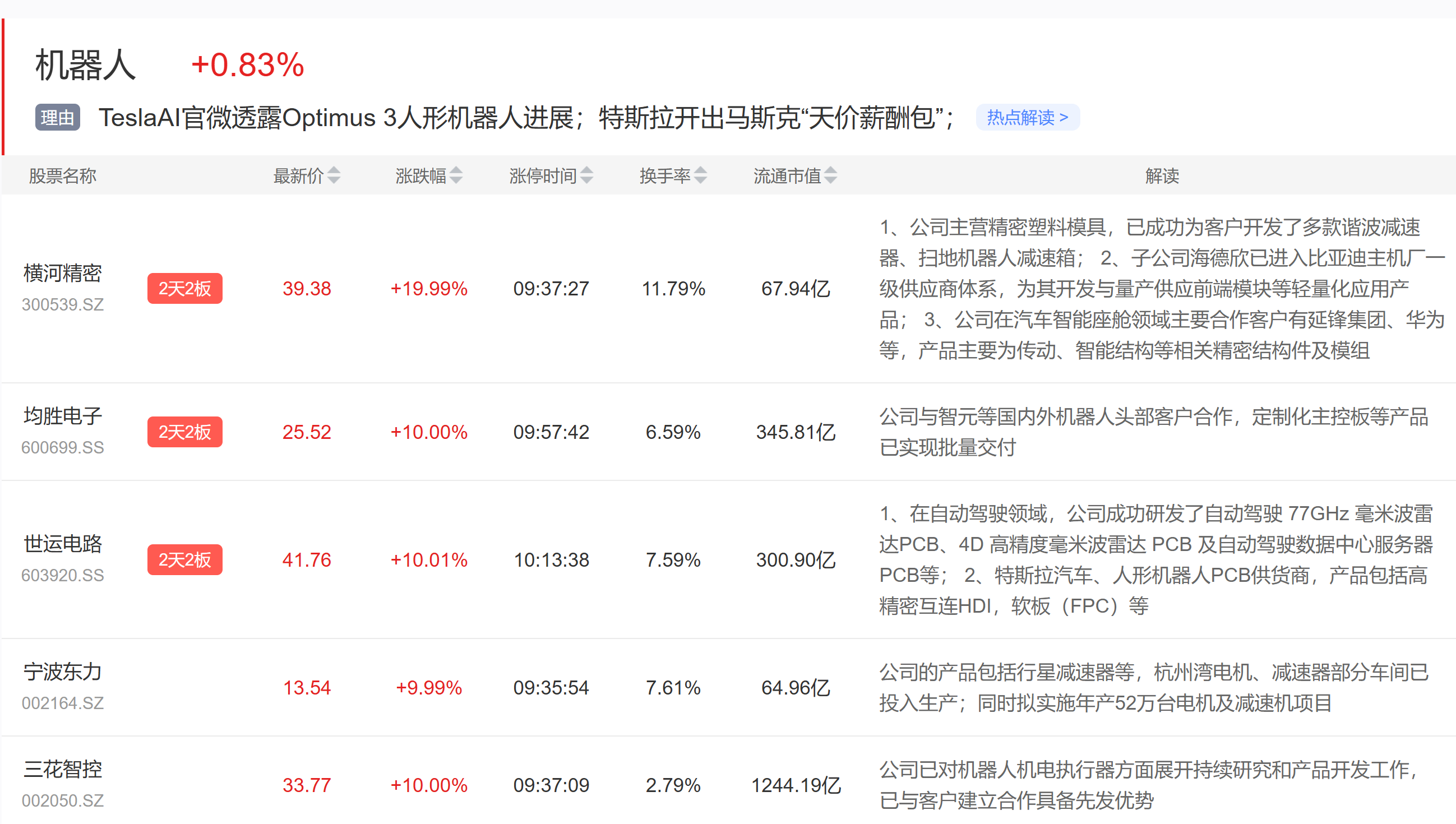Viewport: 1456px width, 824px height.
Task: Click market cap 300.90亿
Action: point(796,560)
